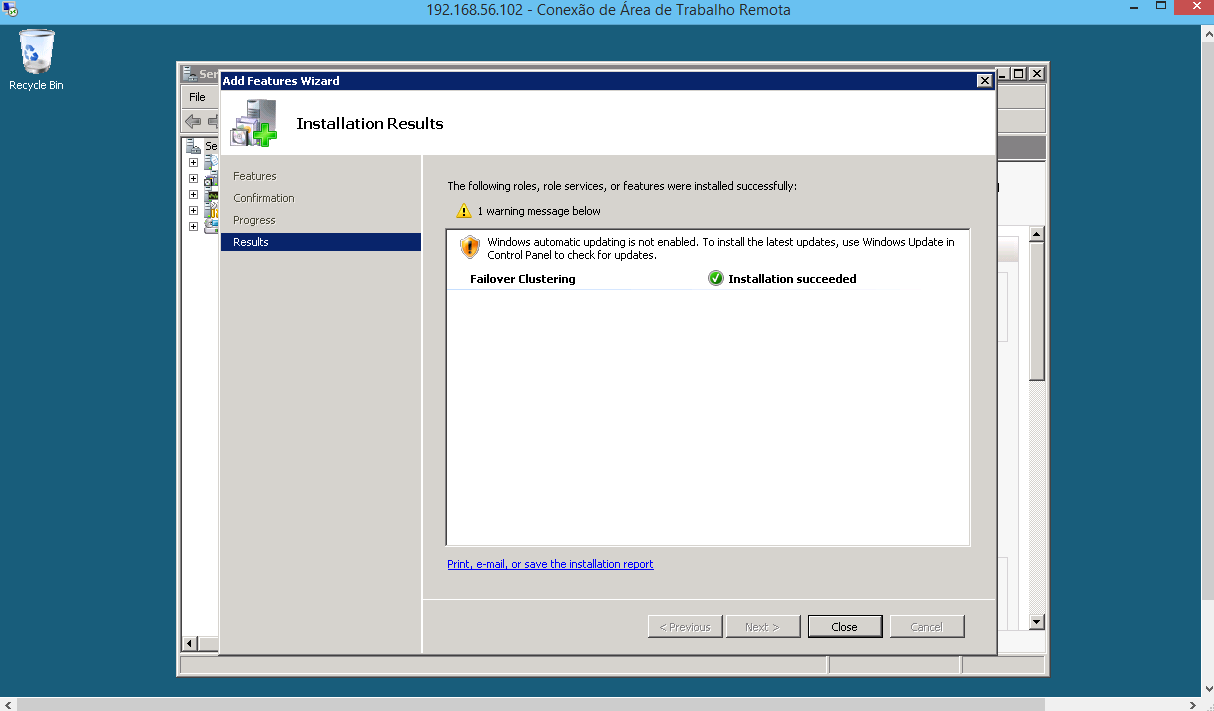
Task: Click the Features node icon in the console tree
Action: (208, 180)
